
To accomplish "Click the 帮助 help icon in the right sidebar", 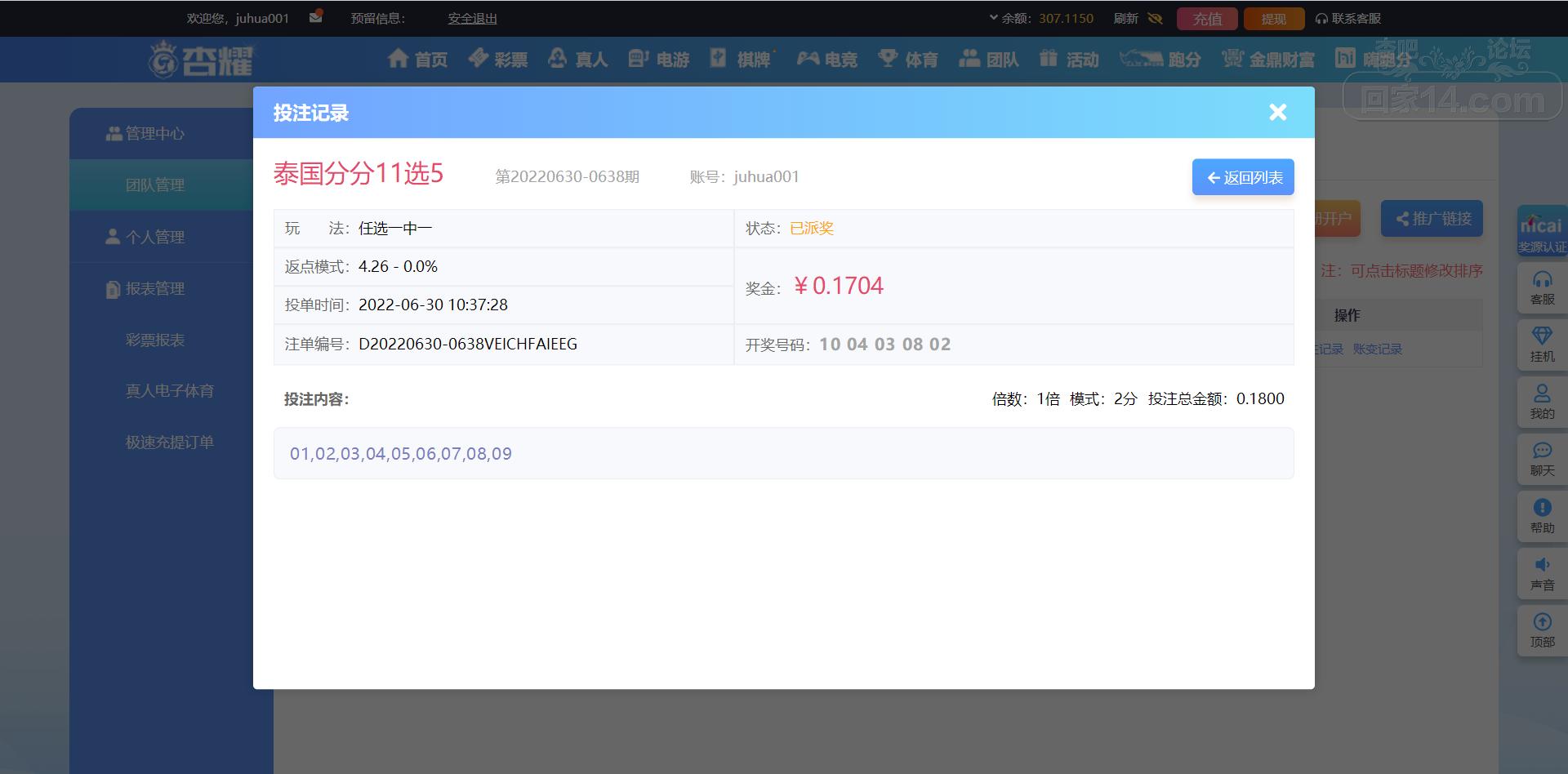I will (x=1542, y=508).
